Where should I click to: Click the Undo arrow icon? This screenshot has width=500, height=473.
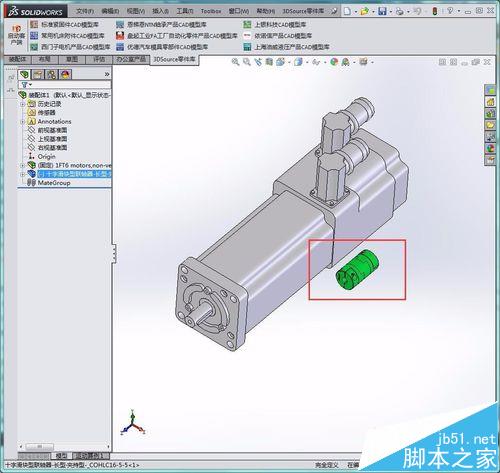tap(417, 11)
